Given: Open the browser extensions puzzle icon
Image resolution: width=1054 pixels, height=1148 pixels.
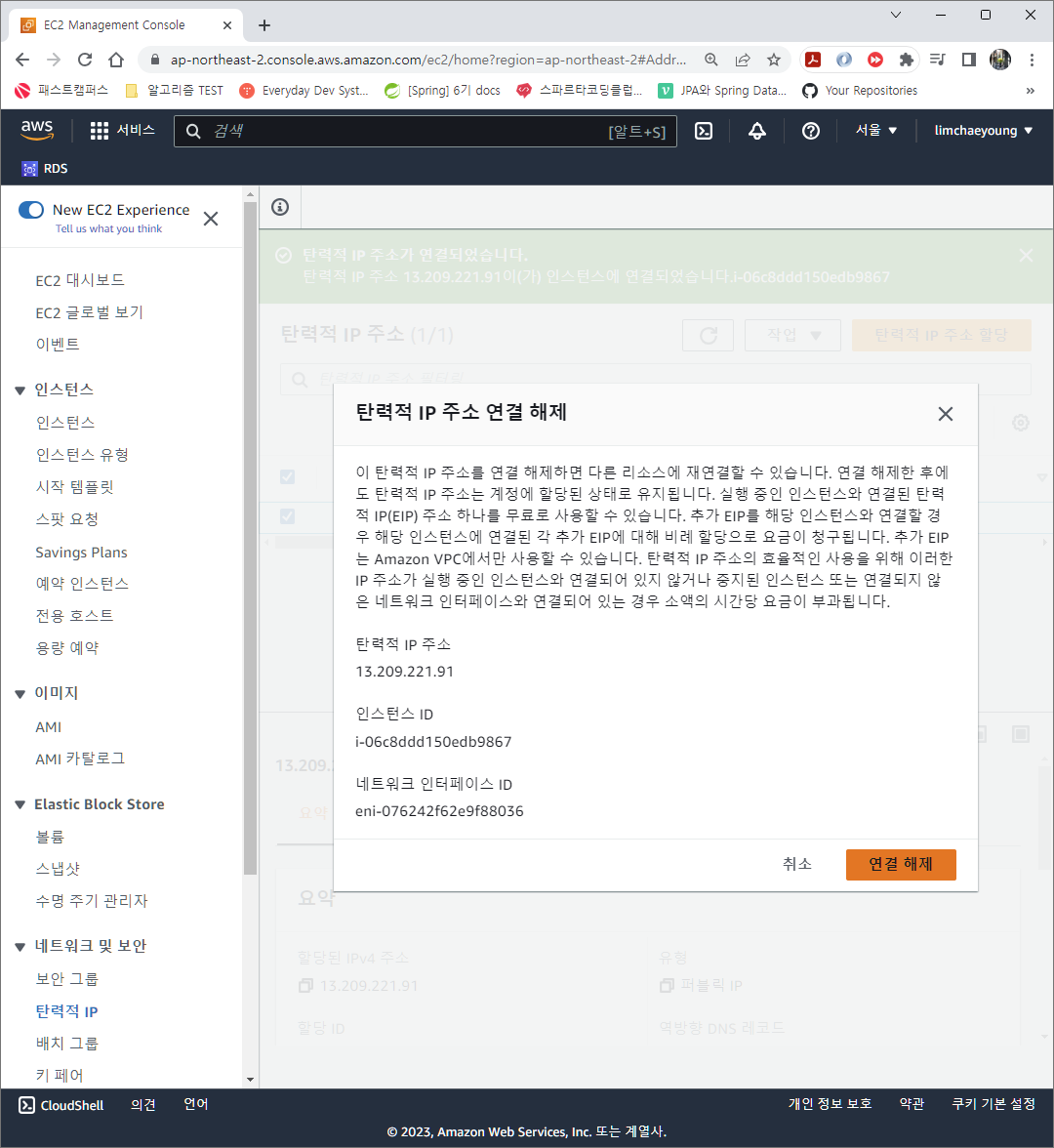Looking at the screenshot, I should 906,61.
